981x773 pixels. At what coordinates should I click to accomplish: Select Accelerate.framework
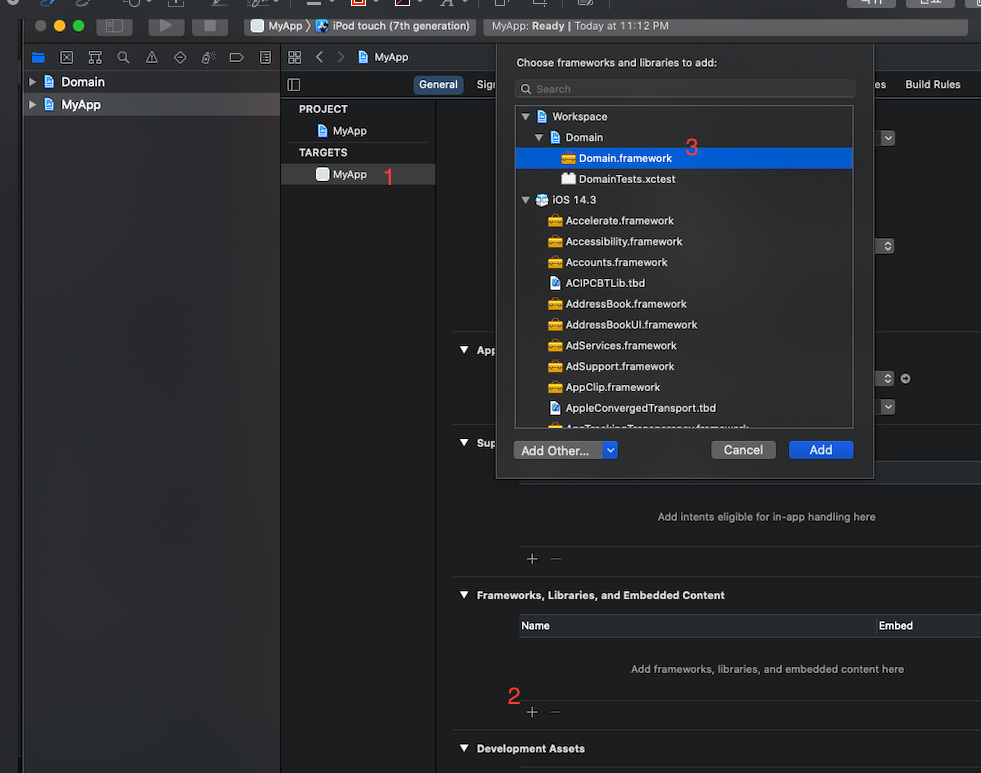point(684,221)
